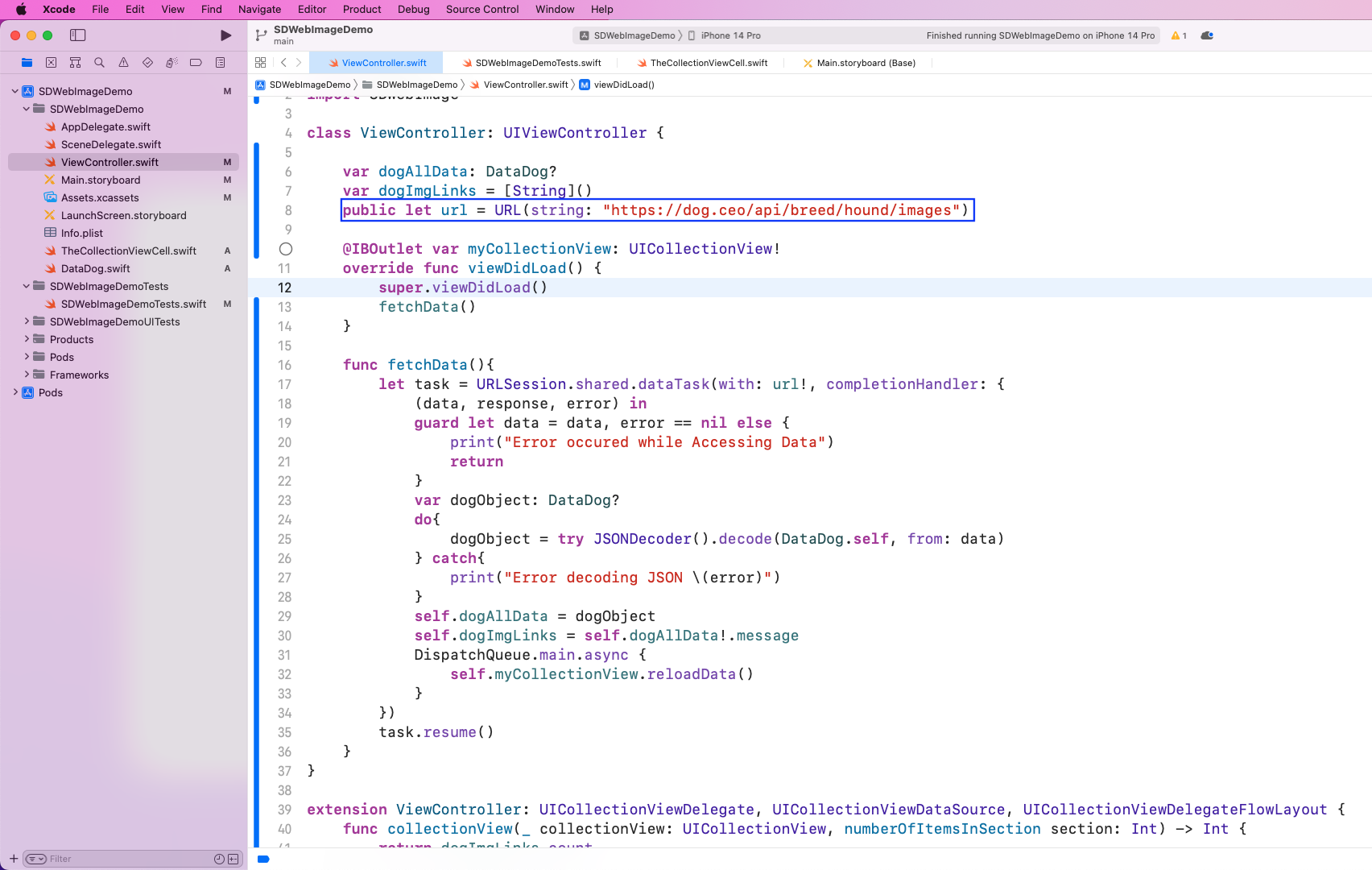Open the Report navigator
Image resolution: width=1372 pixels, height=870 pixels.
pos(220,62)
